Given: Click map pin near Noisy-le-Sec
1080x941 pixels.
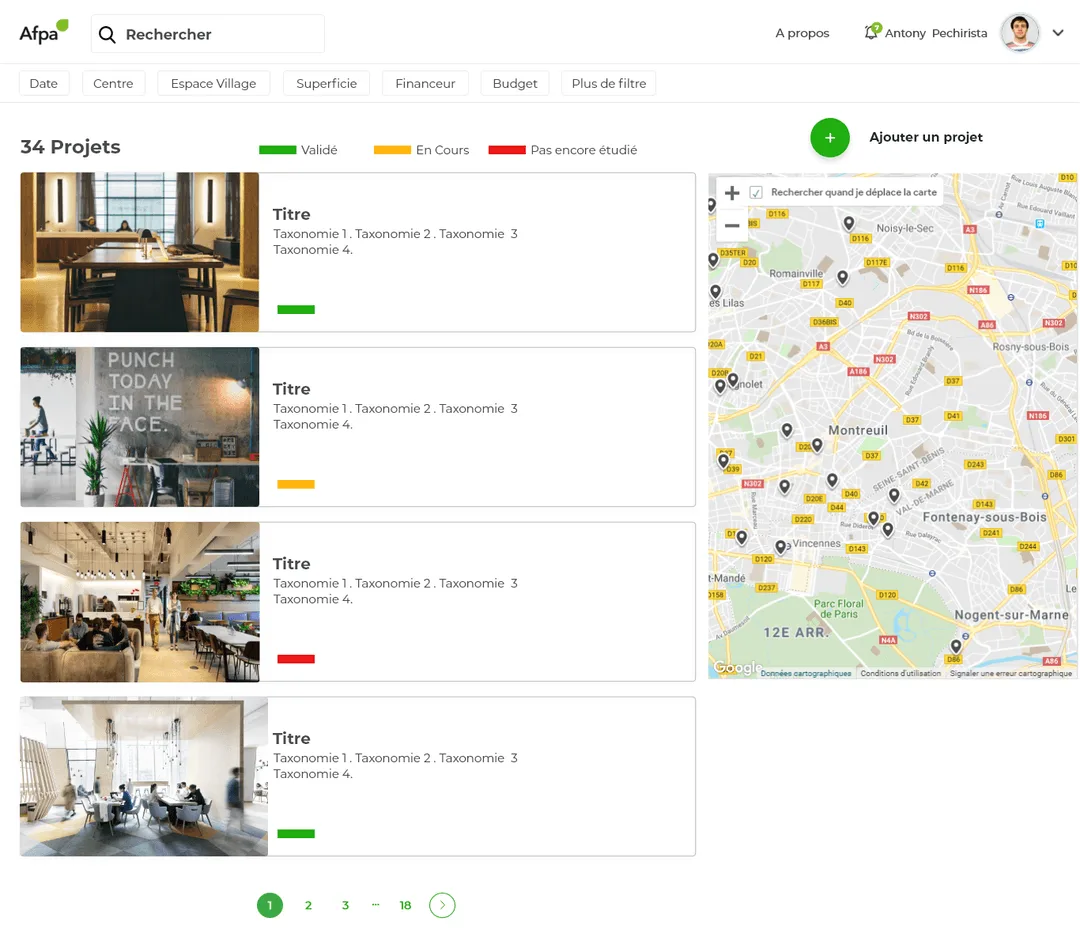Looking at the screenshot, I should click(849, 223).
